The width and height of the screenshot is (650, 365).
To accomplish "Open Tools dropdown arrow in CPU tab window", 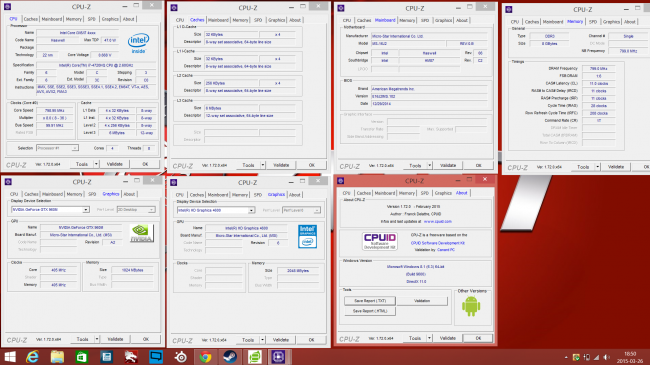I will click(x=96, y=164).
